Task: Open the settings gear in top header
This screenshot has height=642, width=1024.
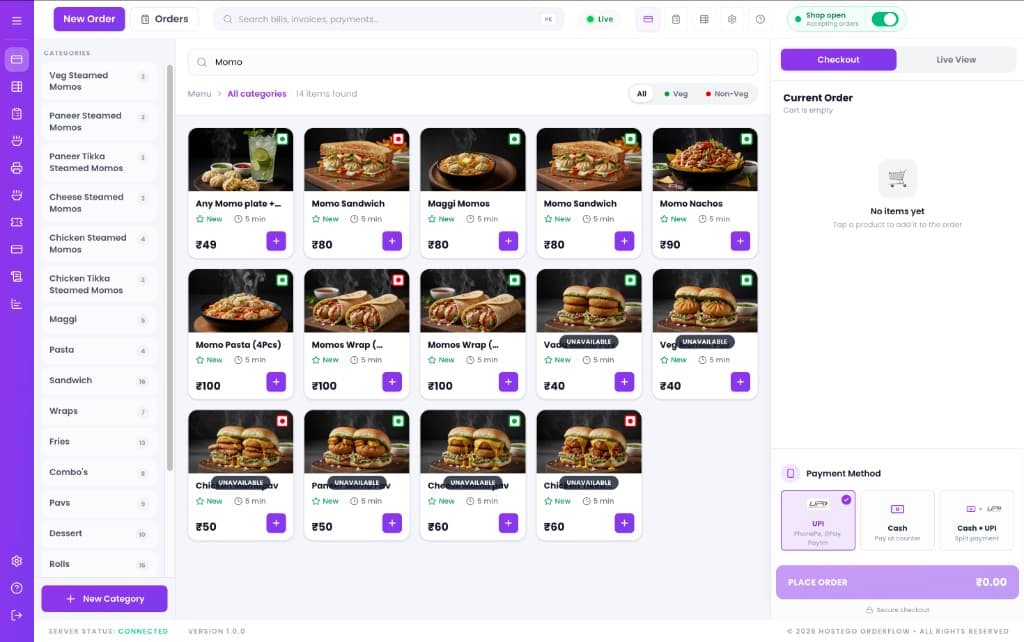Action: [732, 19]
